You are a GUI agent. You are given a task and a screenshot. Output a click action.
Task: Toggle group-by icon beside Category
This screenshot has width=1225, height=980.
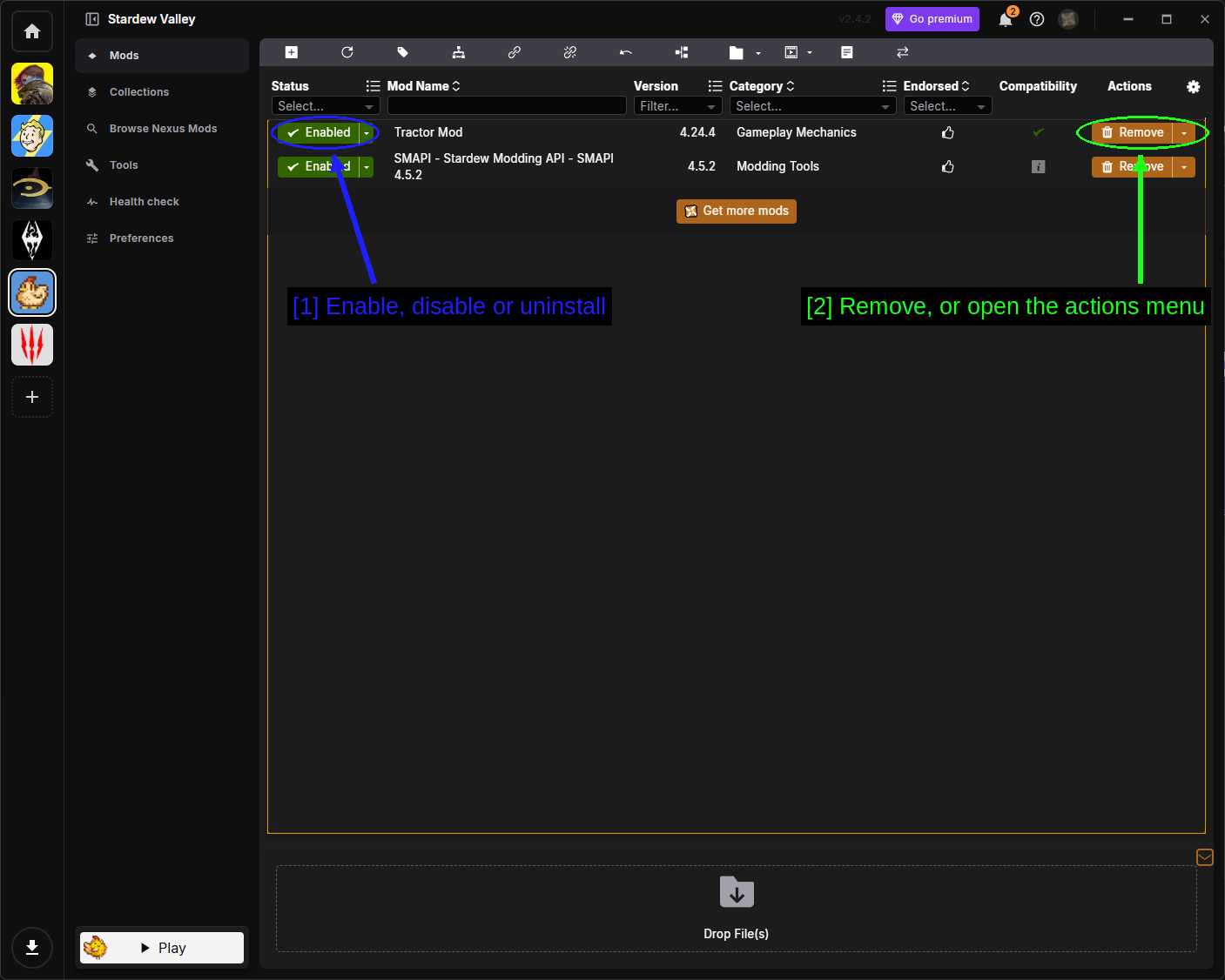[715, 86]
